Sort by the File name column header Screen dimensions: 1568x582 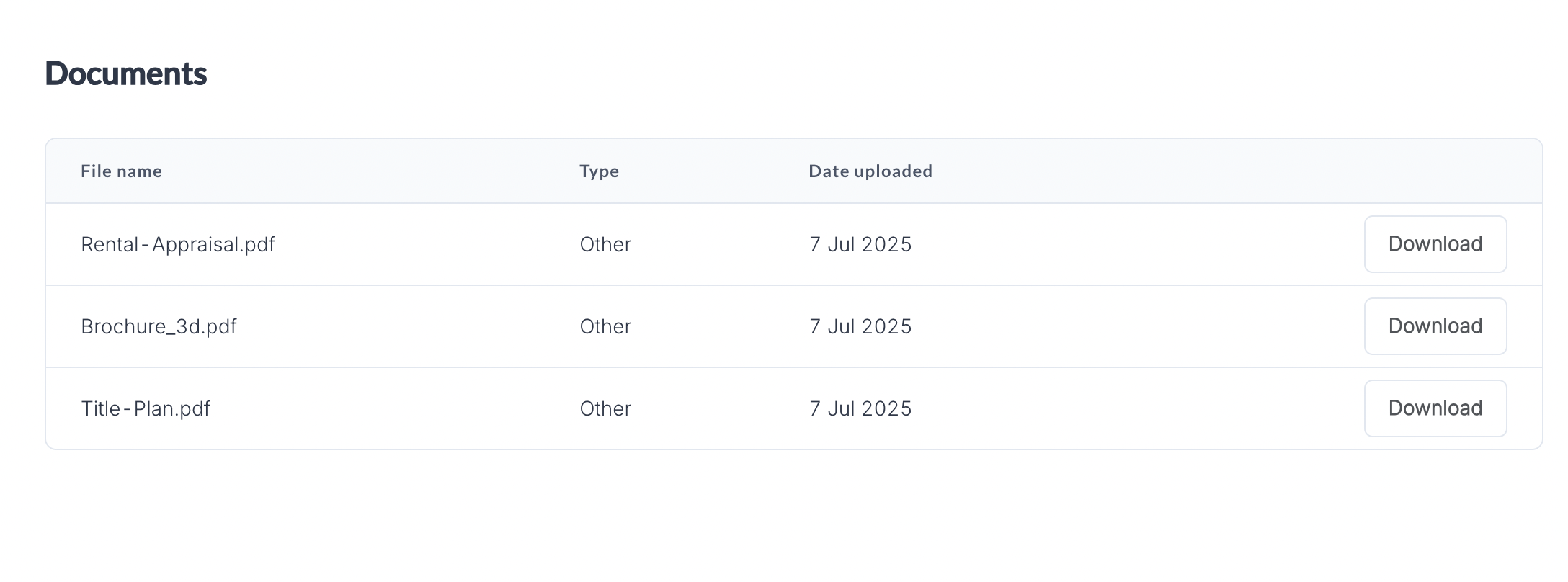click(121, 171)
